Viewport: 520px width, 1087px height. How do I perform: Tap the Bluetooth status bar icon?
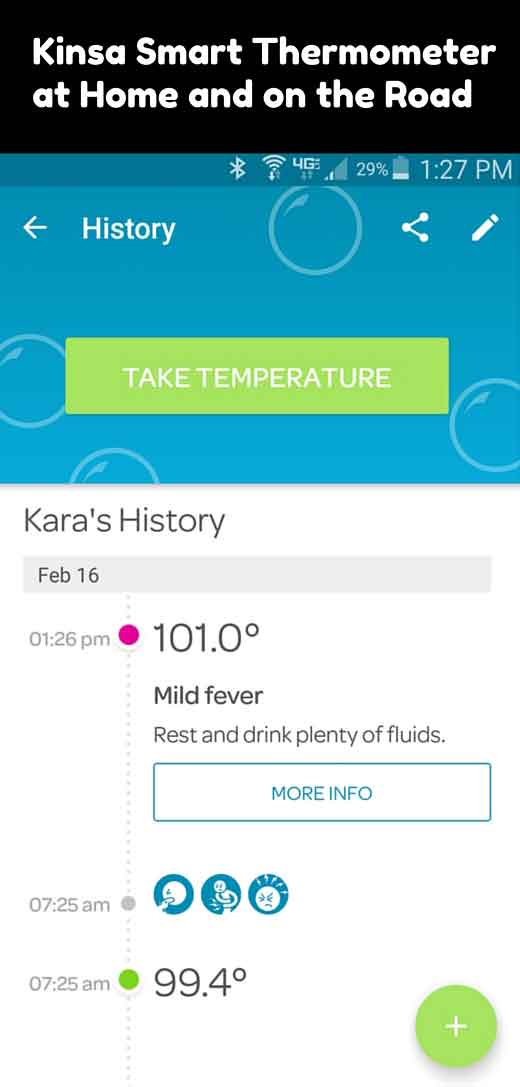(x=239, y=169)
